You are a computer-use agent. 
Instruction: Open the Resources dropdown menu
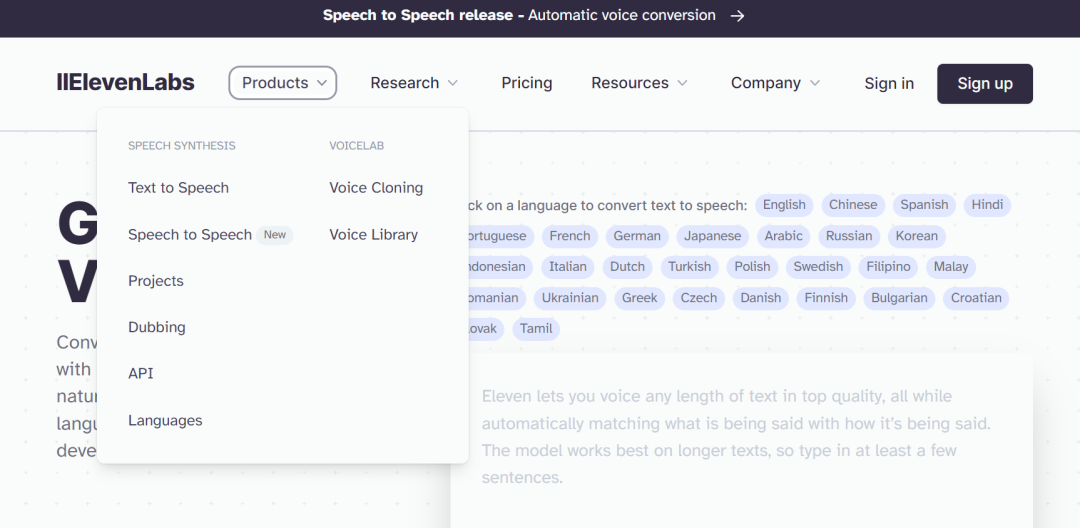[x=639, y=83]
